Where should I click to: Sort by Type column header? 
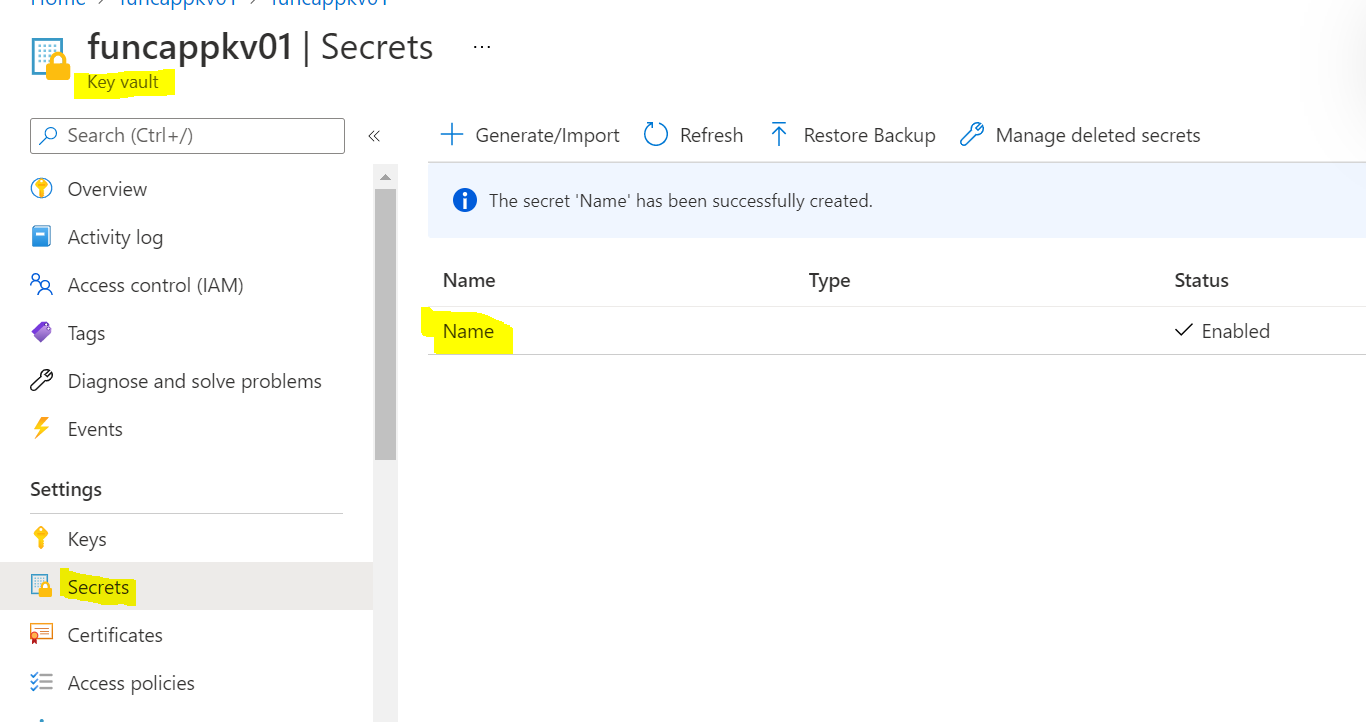pos(829,280)
